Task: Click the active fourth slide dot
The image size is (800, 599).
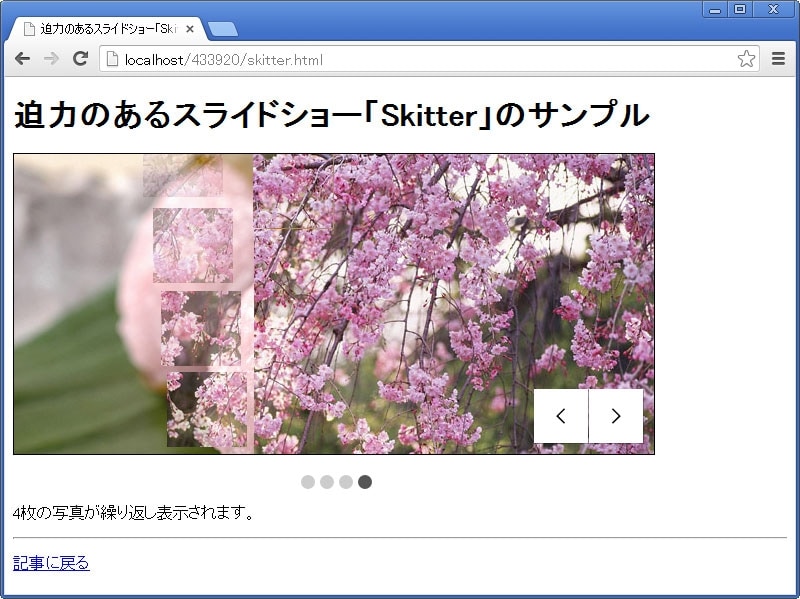Action: pos(365,482)
